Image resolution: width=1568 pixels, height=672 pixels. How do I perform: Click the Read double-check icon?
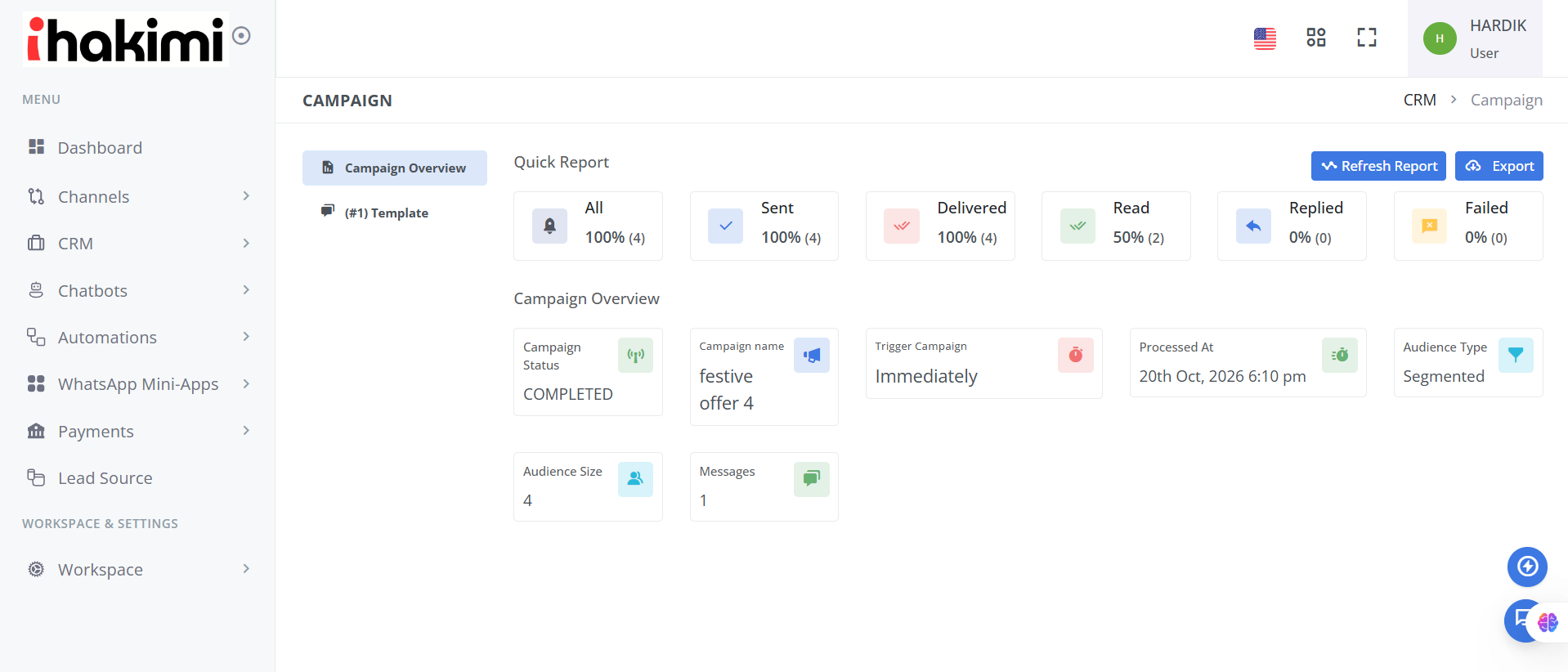[x=1078, y=226]
